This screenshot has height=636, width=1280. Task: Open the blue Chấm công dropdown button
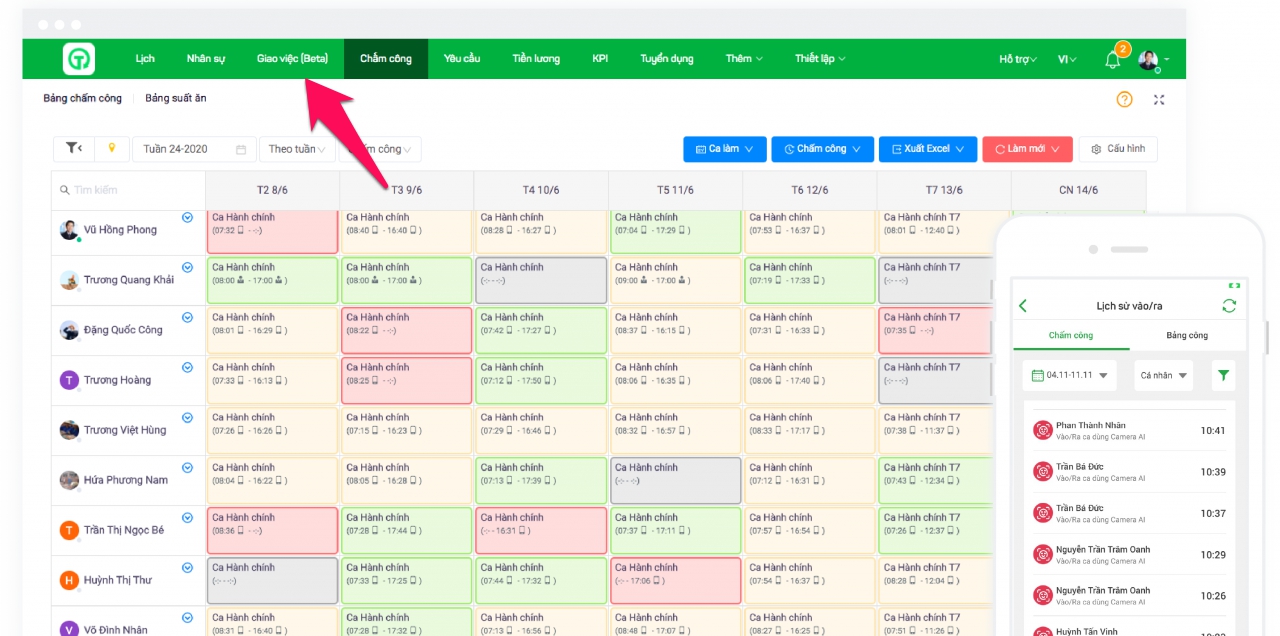pyautogui.click(x=822, y=149)
